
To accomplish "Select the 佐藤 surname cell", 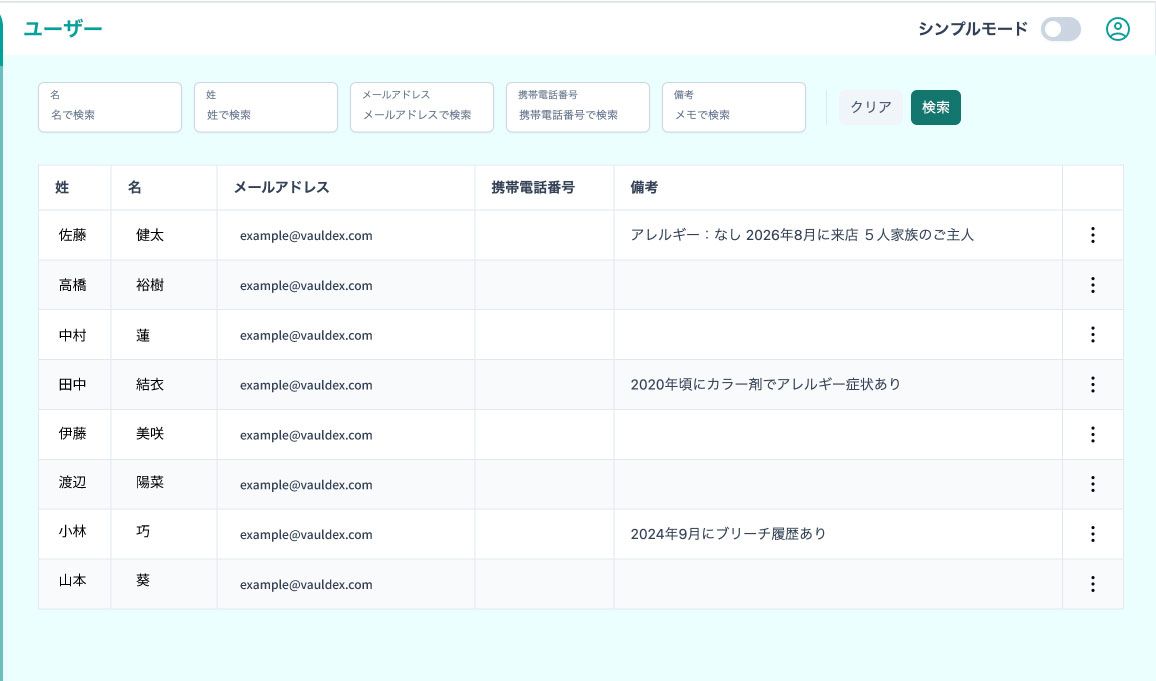I will [x=72, y=235].
